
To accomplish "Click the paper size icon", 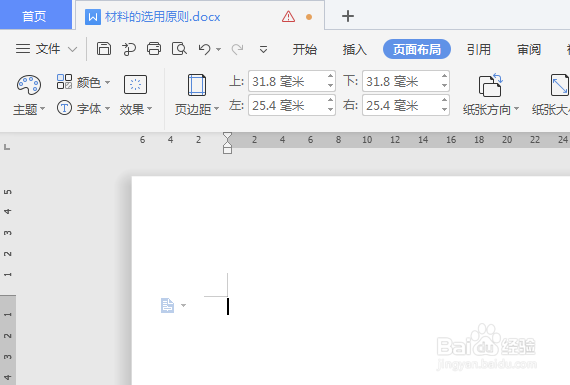I will click(x=560, y=85).
